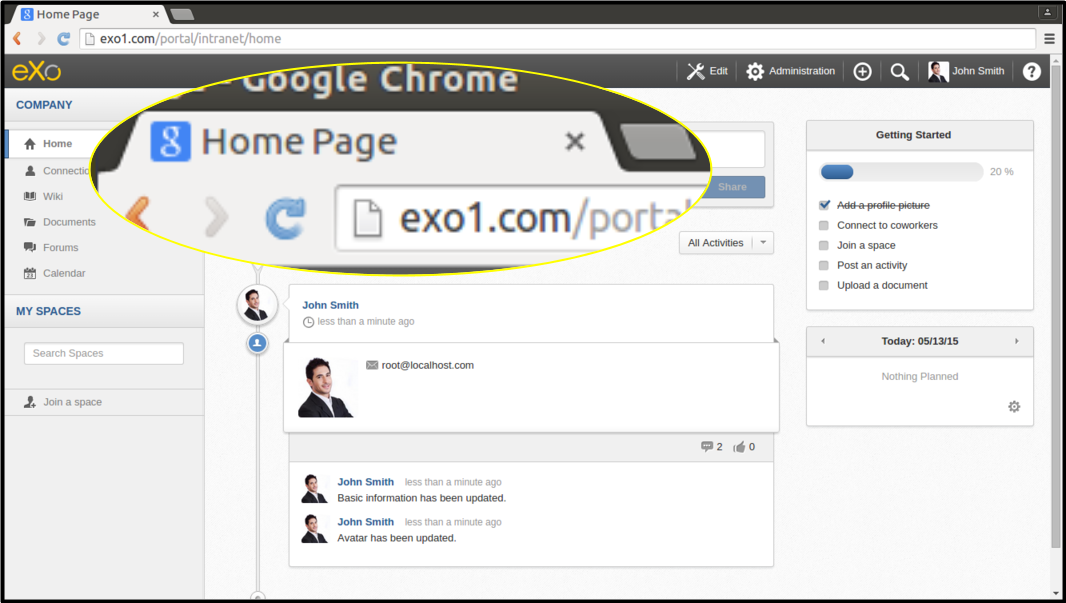Click the root@localhost.com email text
The height and width of the screenshot is (603, 1066).
pos(428,365)
